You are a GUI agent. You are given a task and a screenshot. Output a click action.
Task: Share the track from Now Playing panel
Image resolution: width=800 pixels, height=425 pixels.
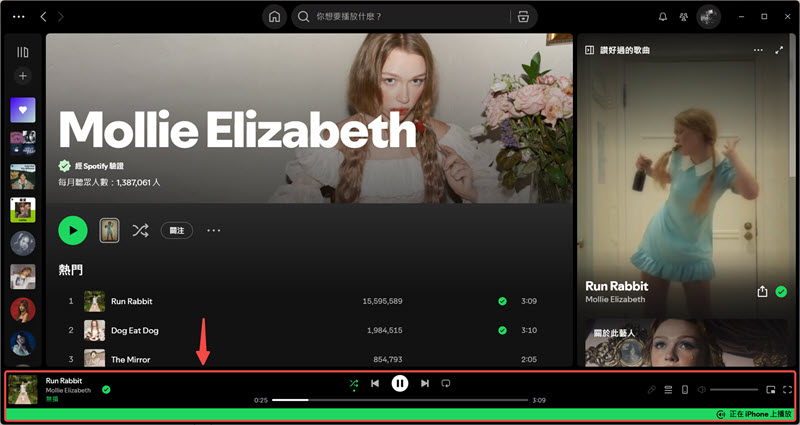coord(762,291)
